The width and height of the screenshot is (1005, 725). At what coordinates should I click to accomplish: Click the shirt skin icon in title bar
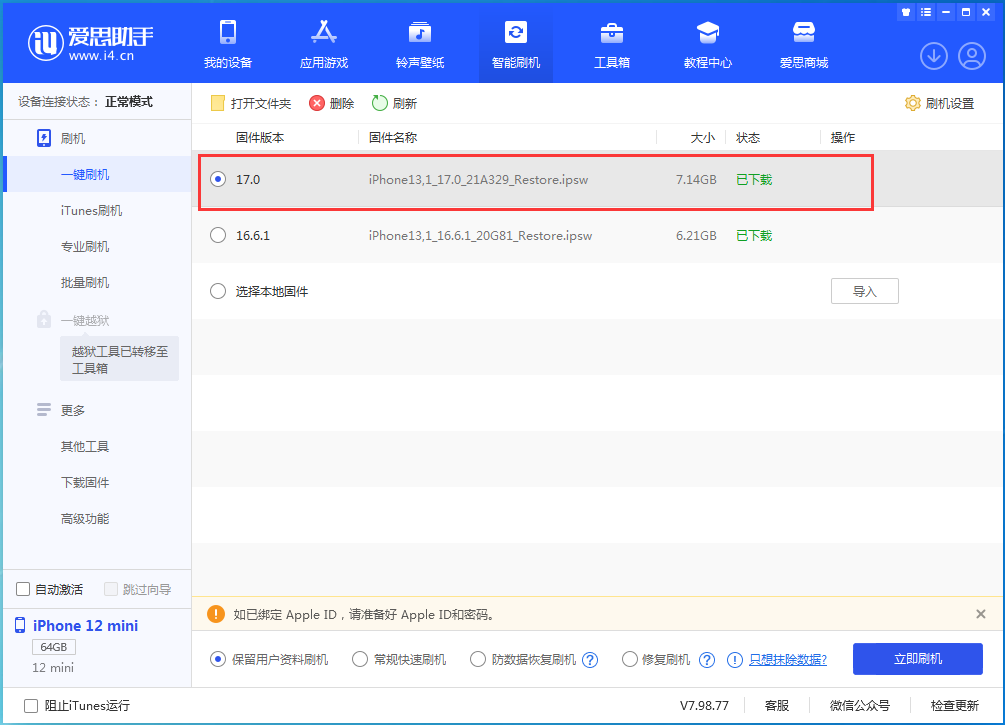coord(906,12)
